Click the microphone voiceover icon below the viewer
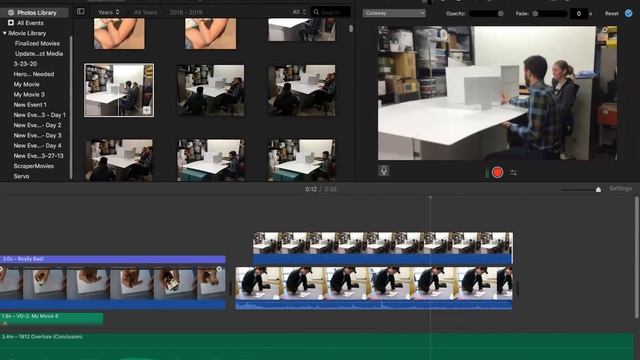 click(383, 170)
